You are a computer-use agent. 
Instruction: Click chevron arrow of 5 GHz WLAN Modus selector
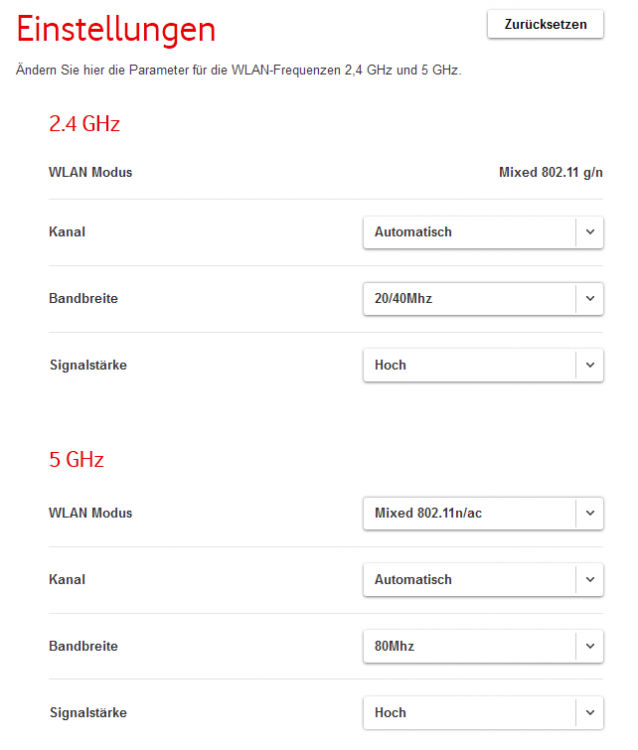click(590, 513)
